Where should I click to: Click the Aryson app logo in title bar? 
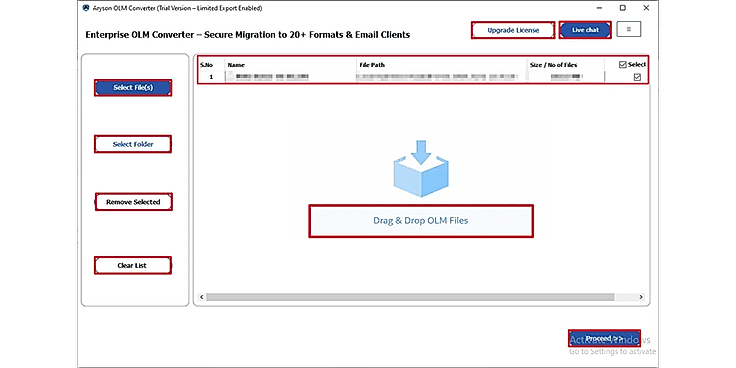coord(85,8)
